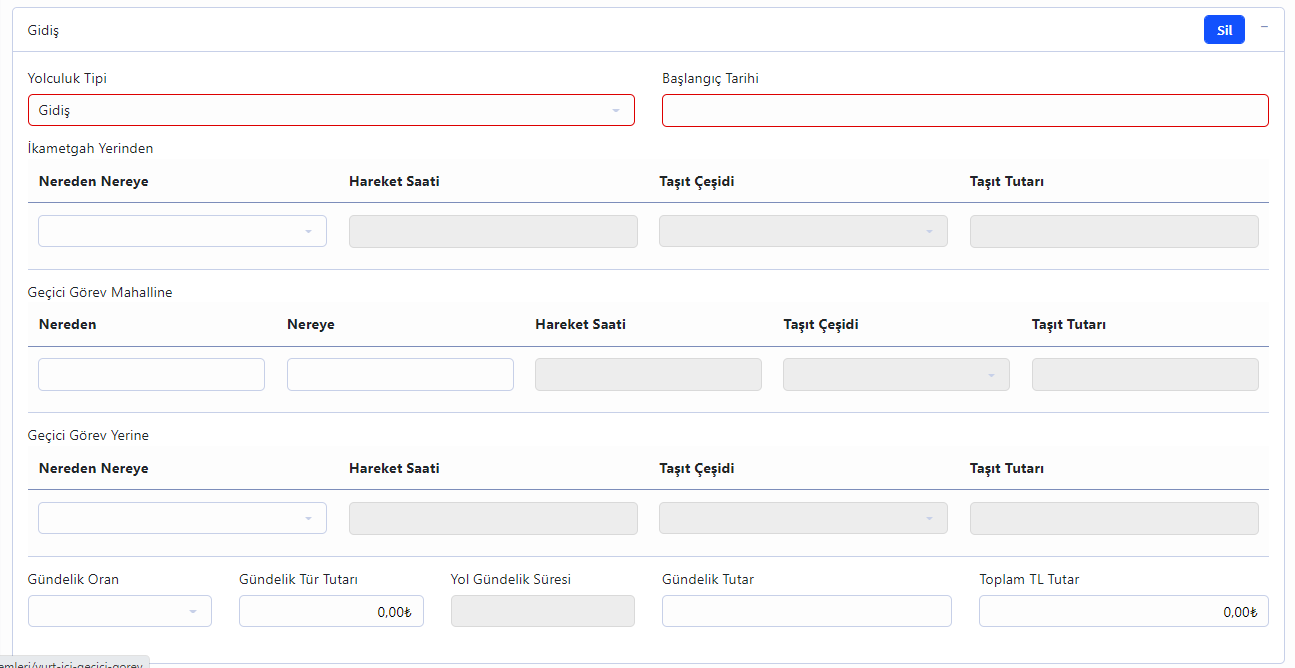Click the Başlangıç Tarihi date field
1295x668 pixels.
point(964,110)
